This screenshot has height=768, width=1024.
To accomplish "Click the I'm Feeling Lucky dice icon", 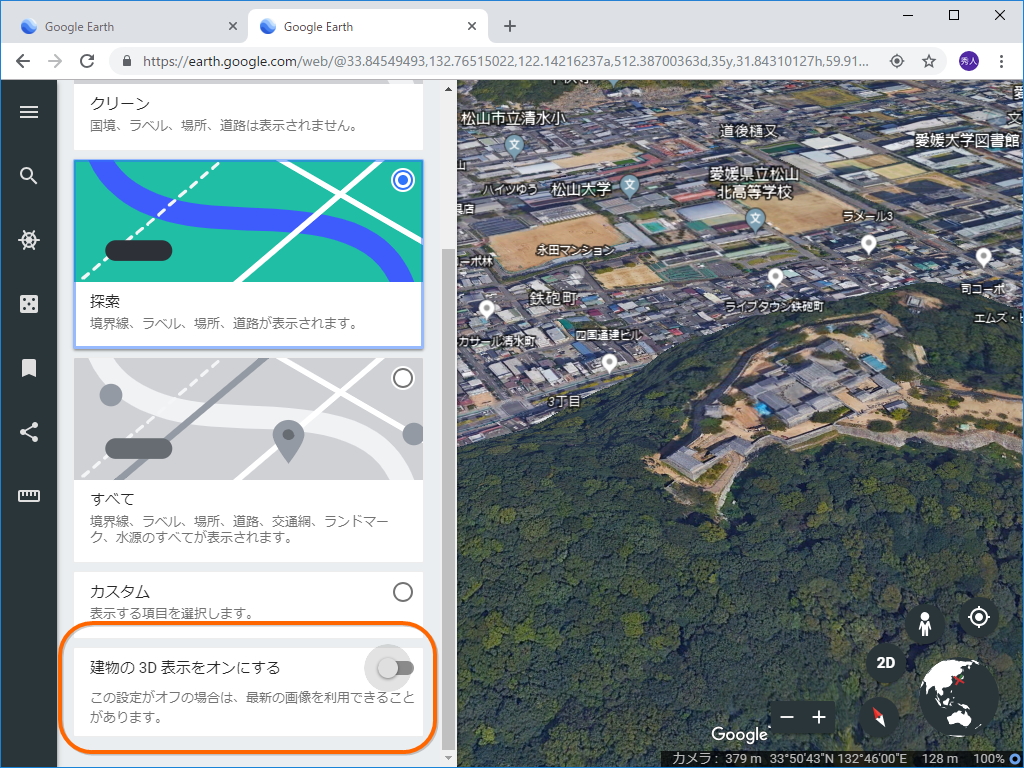I will 29,304.
